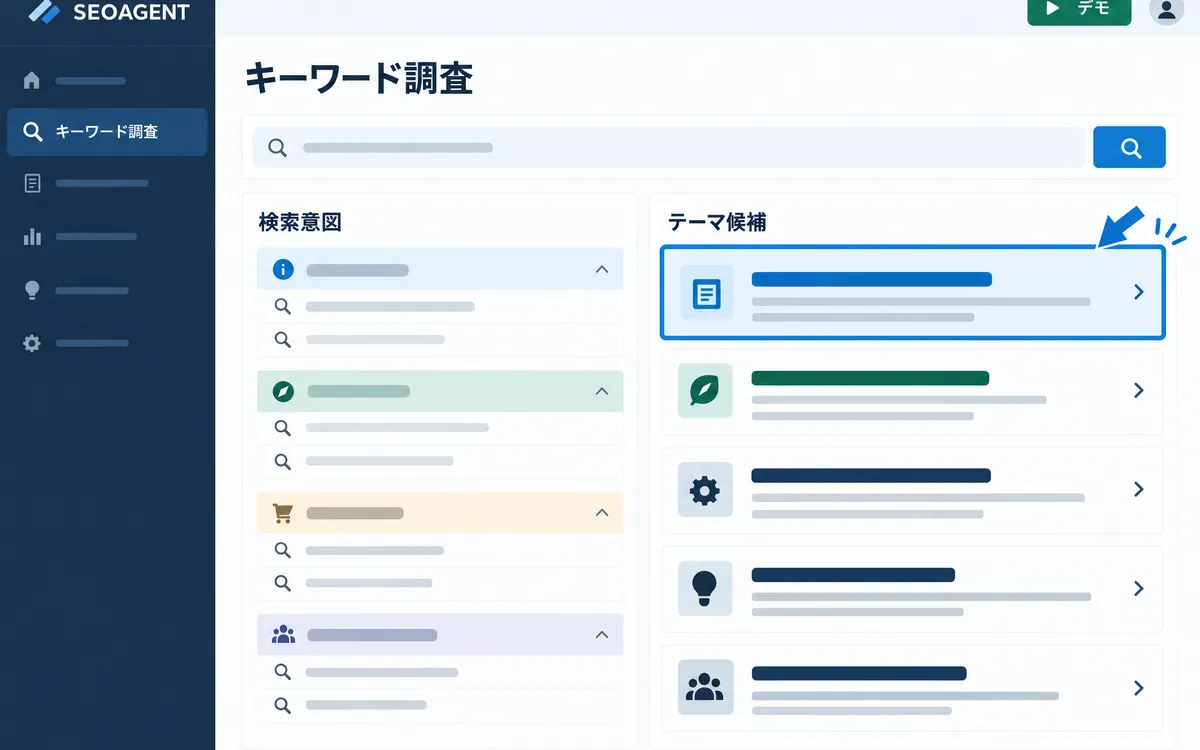
Task: Open chevron on the document theme card
Action: pyautogui.click(x=1138, y=292)
